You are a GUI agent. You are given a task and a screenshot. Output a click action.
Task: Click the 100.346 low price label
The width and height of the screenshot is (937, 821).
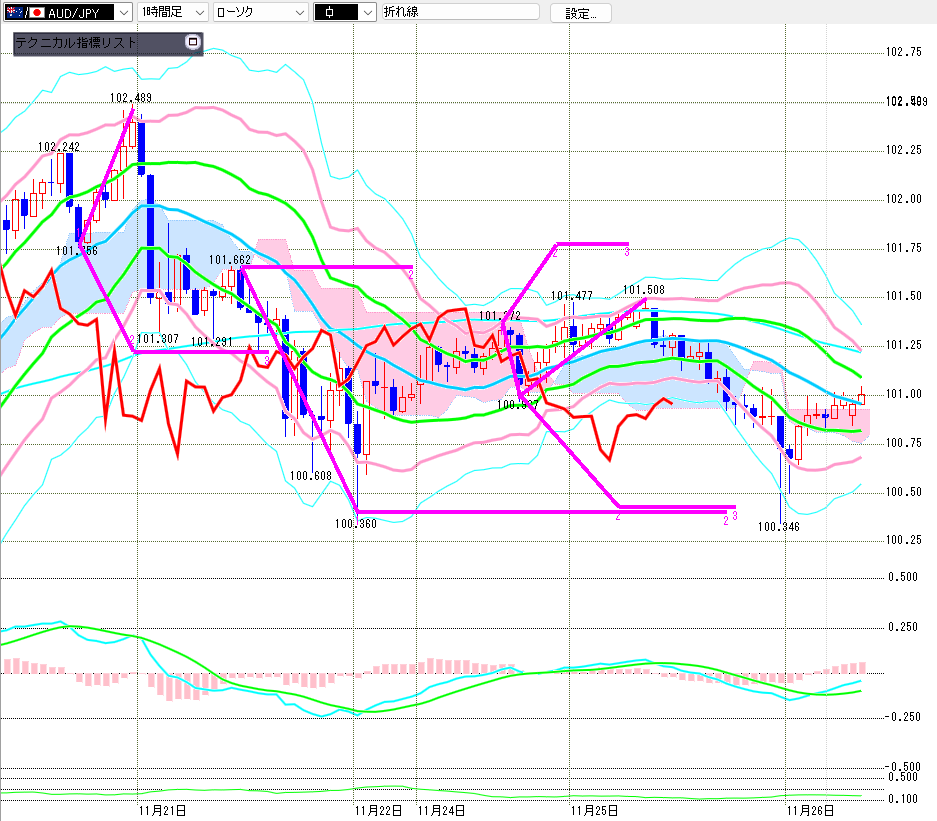coord(780,525)
